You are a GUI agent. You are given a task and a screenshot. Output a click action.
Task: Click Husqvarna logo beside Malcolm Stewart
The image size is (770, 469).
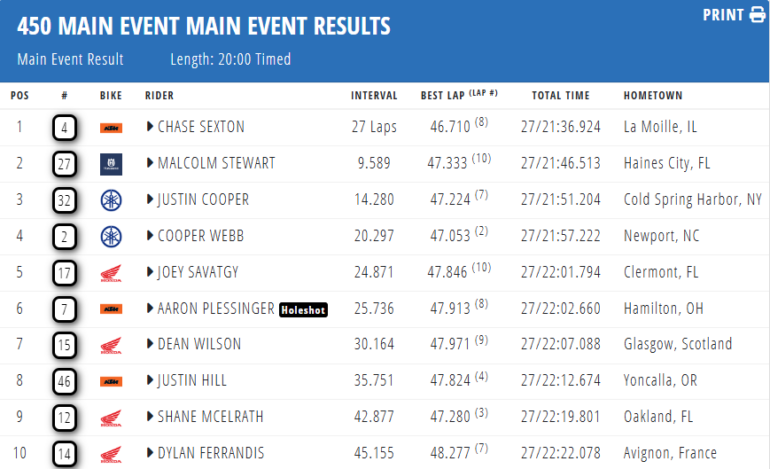tap(110, 163)
